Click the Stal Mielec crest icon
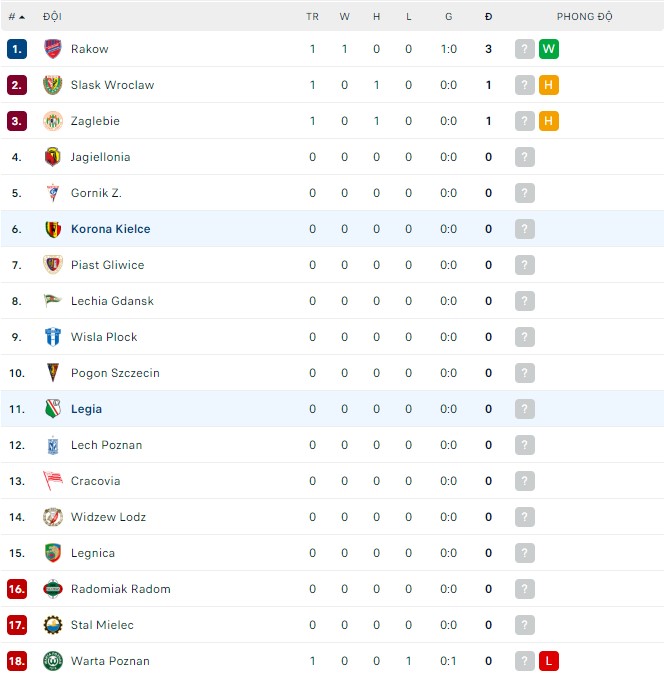The height and width of the screenshot is (678, 664). [x=53, y=625]
